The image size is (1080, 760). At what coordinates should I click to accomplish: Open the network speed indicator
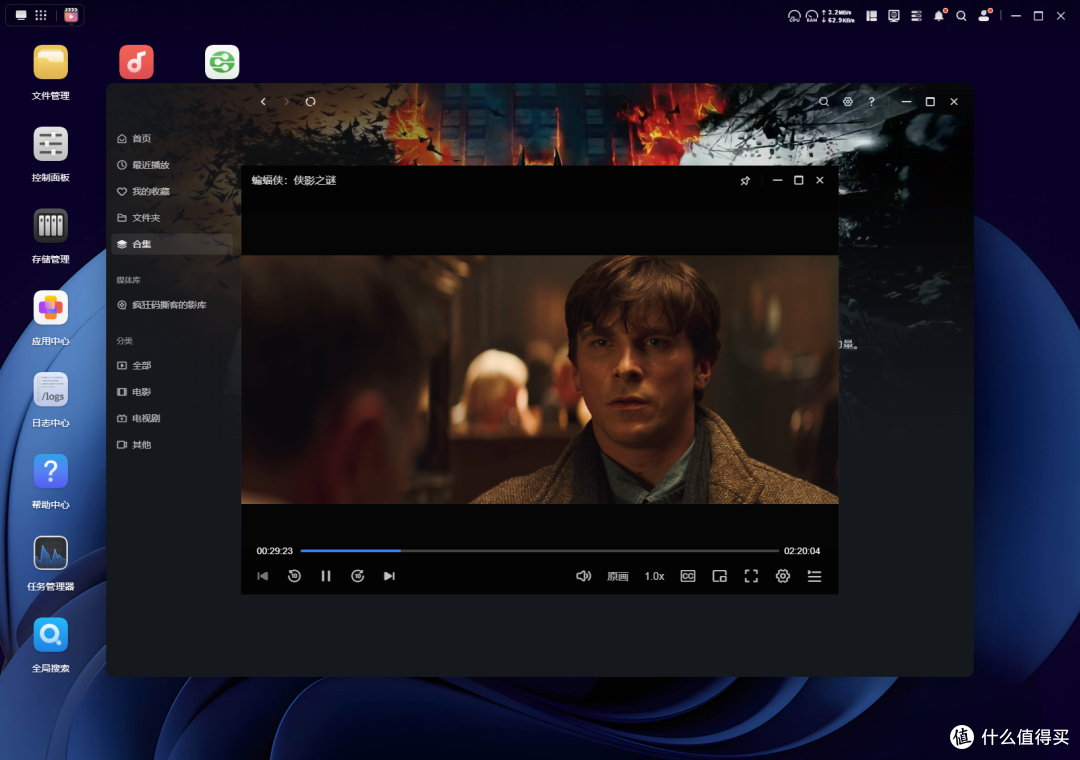[838, 16]
